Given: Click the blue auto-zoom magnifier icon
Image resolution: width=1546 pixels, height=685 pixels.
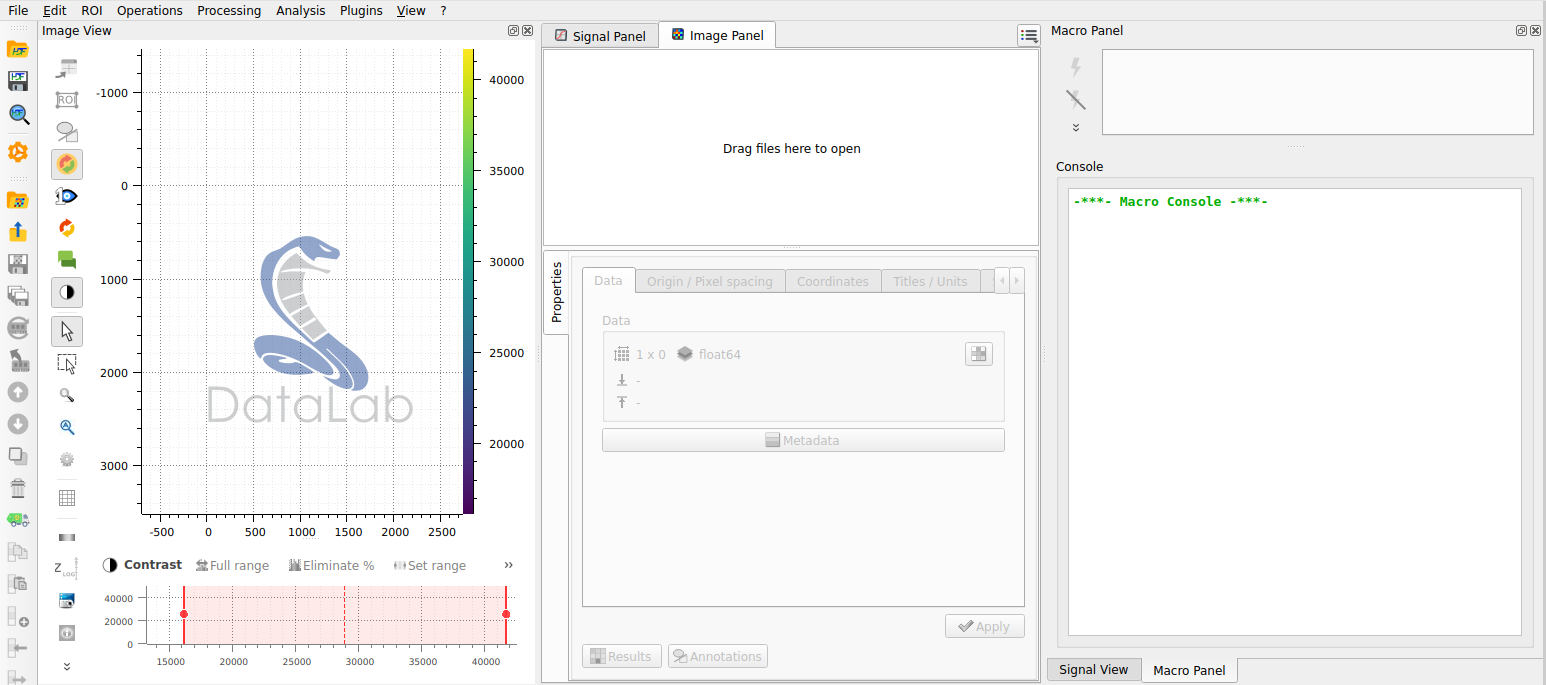Looking at the screenshot, I should pyautogui.click(x=67, y=427).
